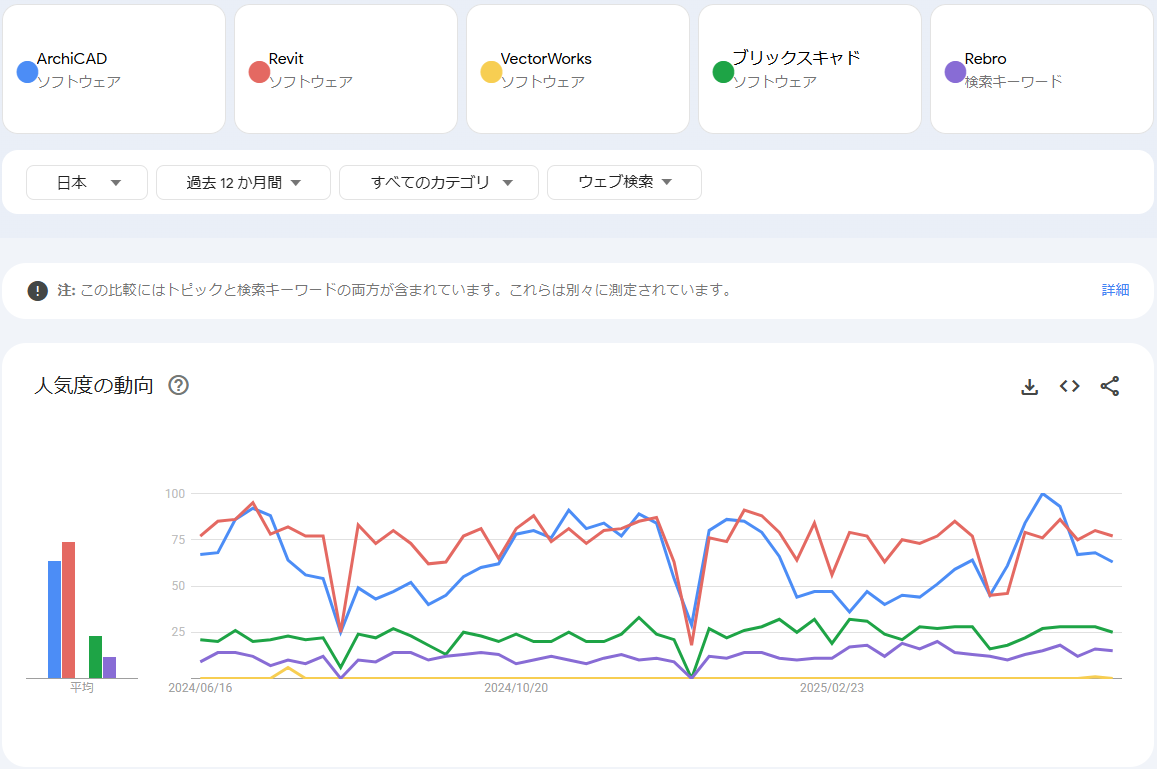Open the embed code icon
Viewport: 1157px width, 769px height.
[1069, 386]
